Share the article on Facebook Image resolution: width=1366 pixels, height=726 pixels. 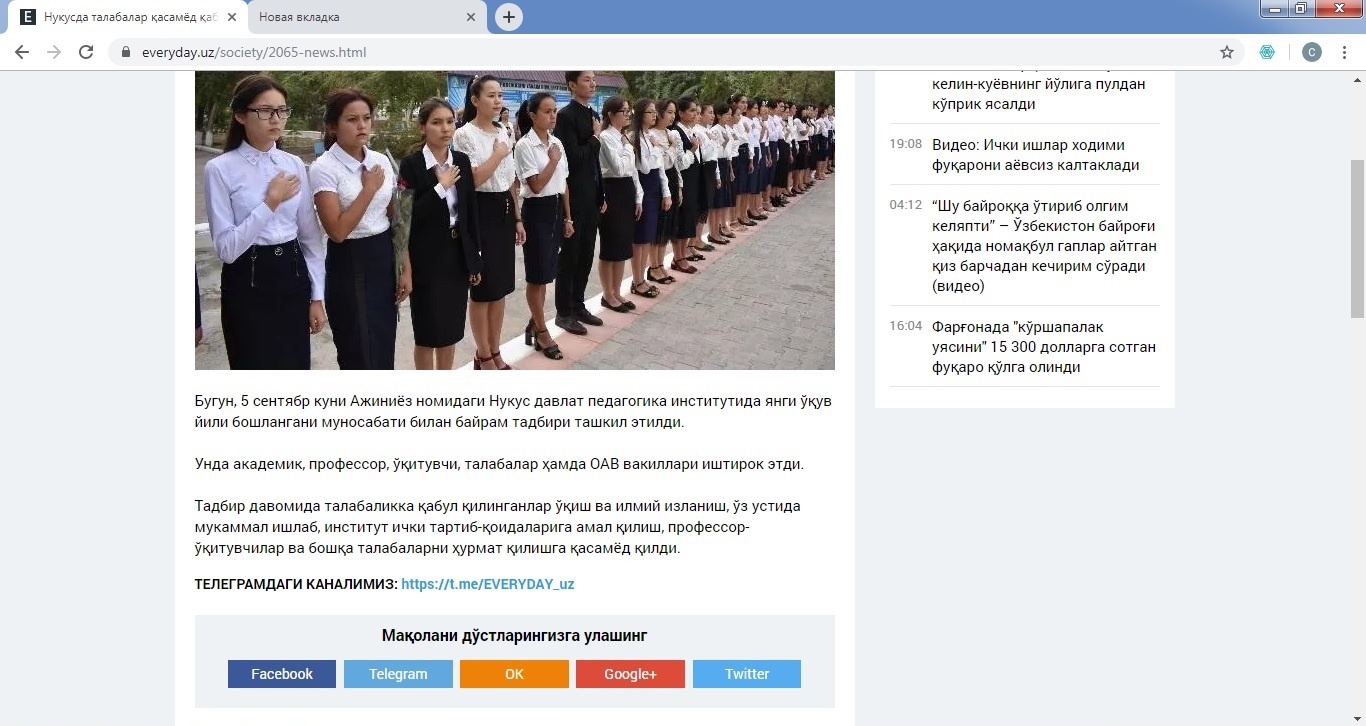click(x=282, y=674)
